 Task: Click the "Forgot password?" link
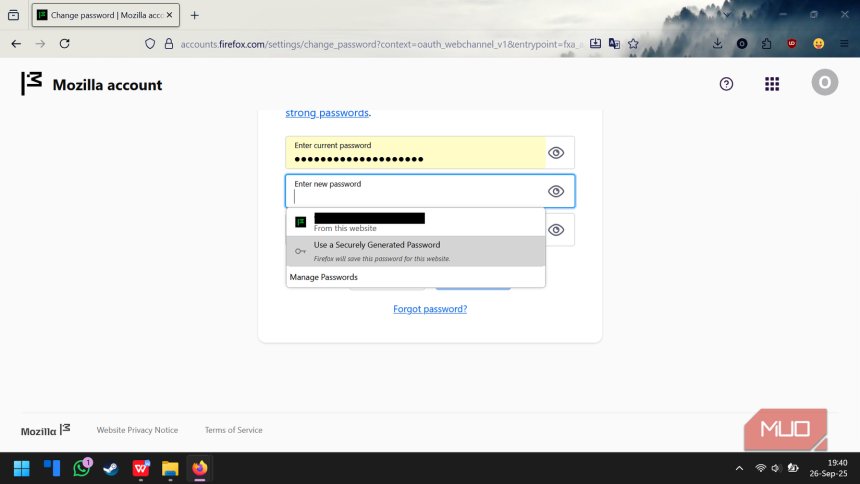coord(430,309)
